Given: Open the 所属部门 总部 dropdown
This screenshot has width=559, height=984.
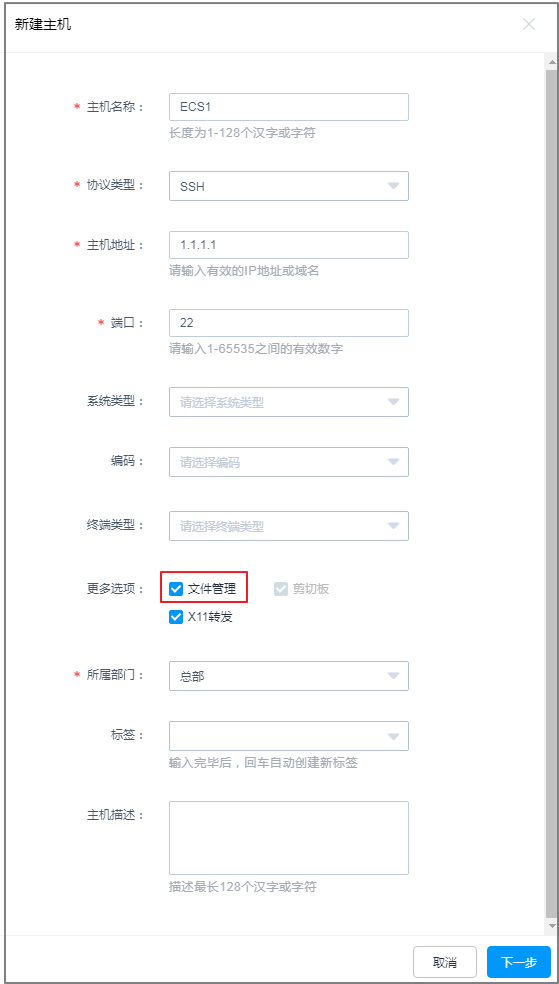Looking at the screenshot, I should [x=289, y=676].
